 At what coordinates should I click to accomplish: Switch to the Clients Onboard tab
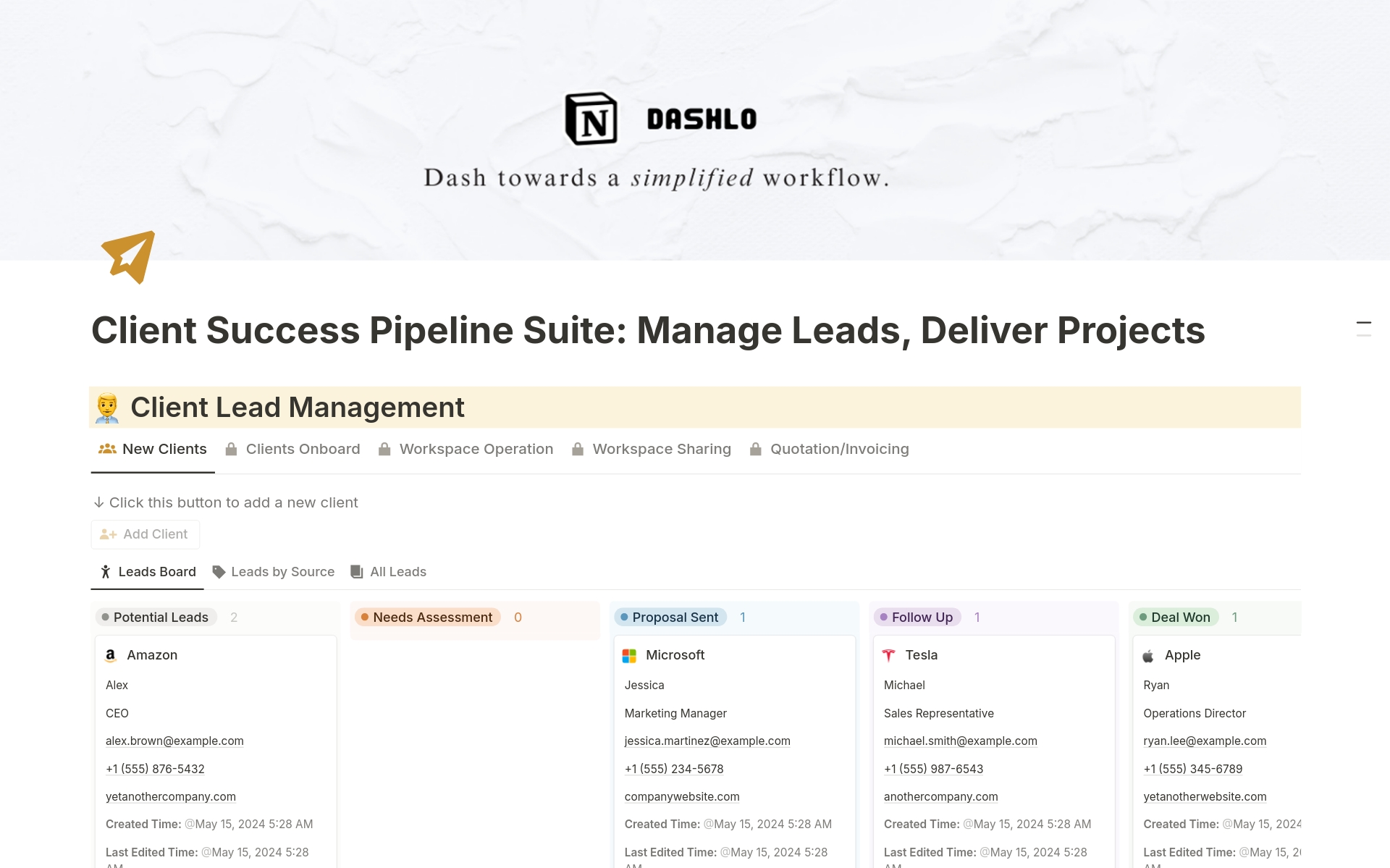[x=303, y=449]
